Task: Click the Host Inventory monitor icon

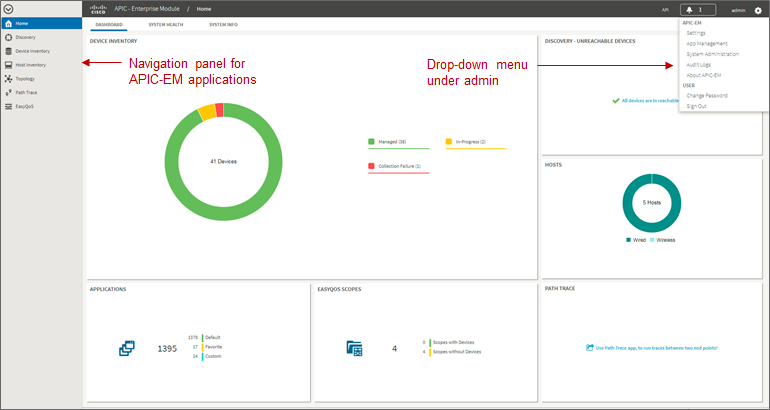Action: coord(8,65)
